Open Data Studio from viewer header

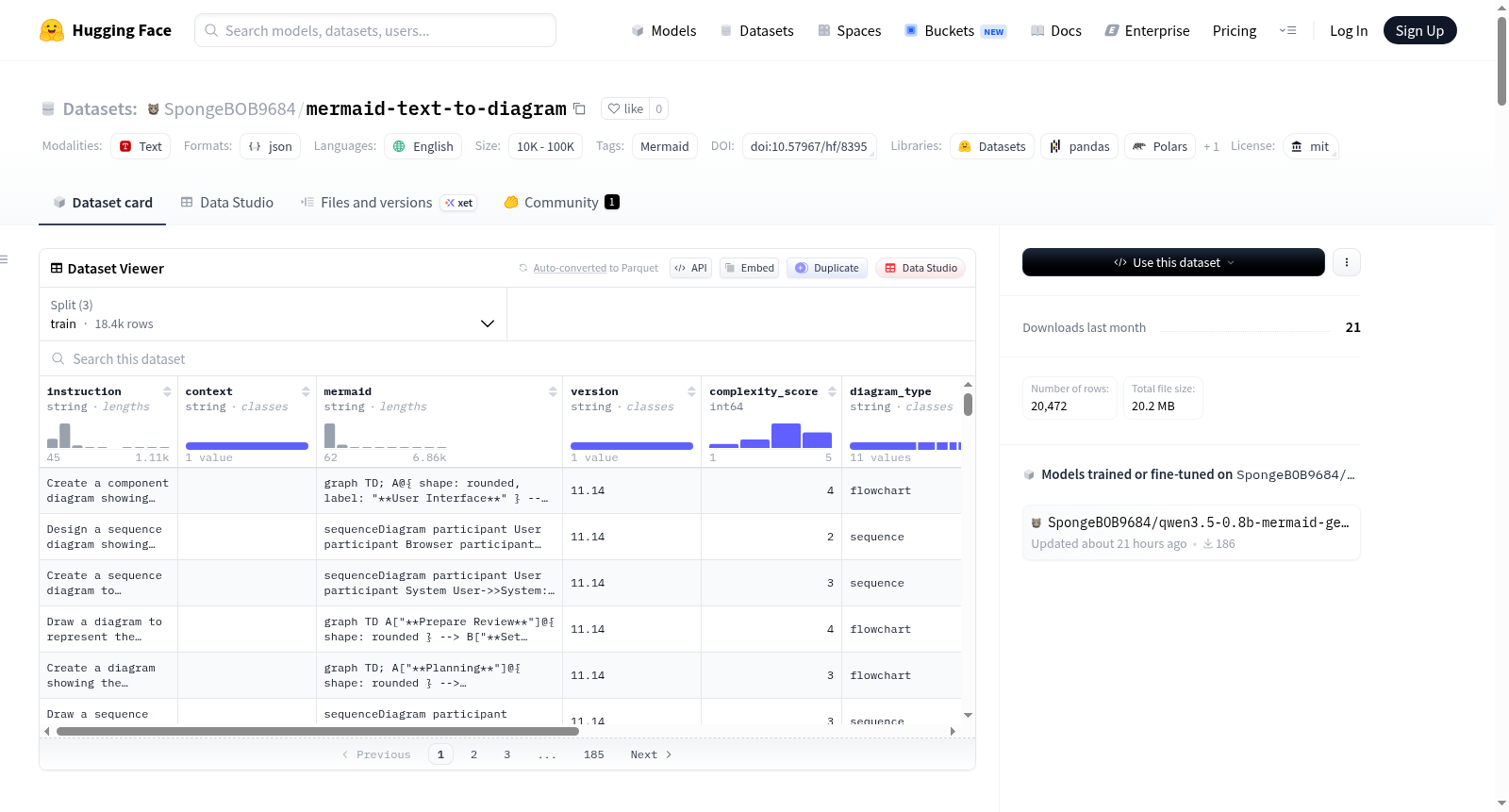[920, 268]
